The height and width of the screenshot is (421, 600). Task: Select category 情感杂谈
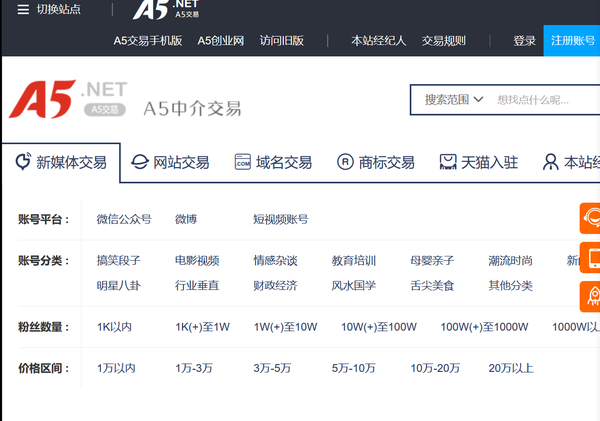tap(275, 261)
